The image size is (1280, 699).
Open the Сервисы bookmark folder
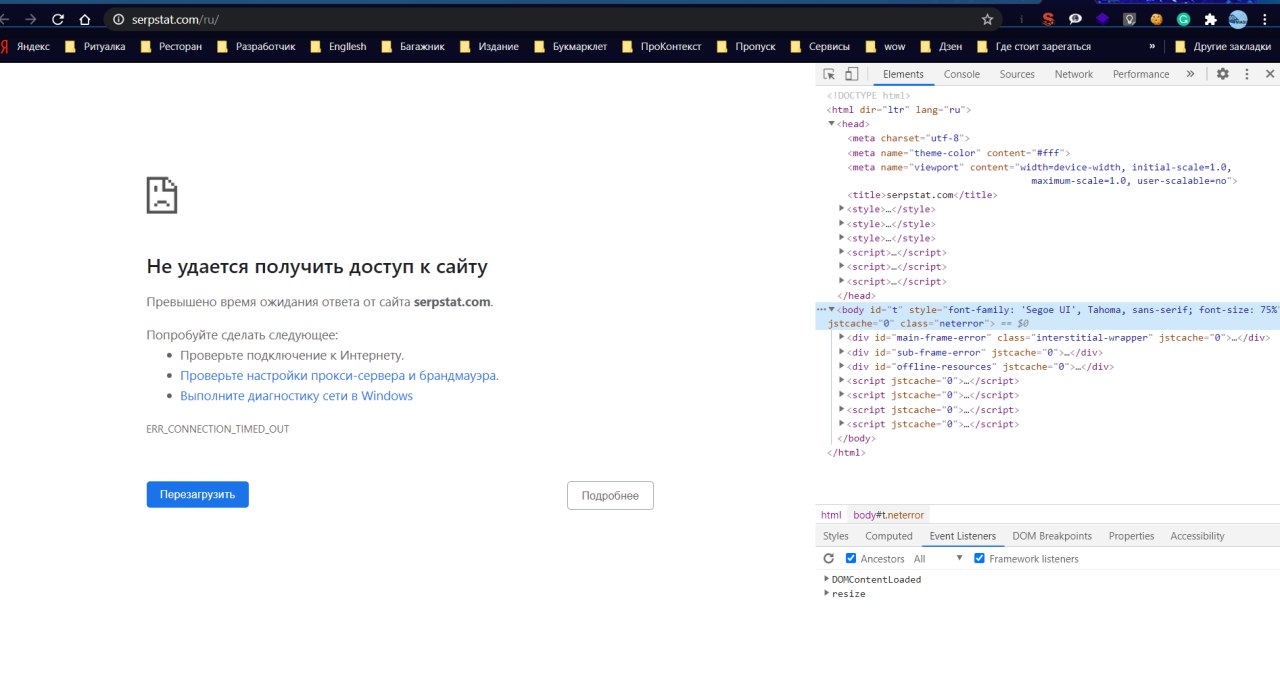coord(820,46)
